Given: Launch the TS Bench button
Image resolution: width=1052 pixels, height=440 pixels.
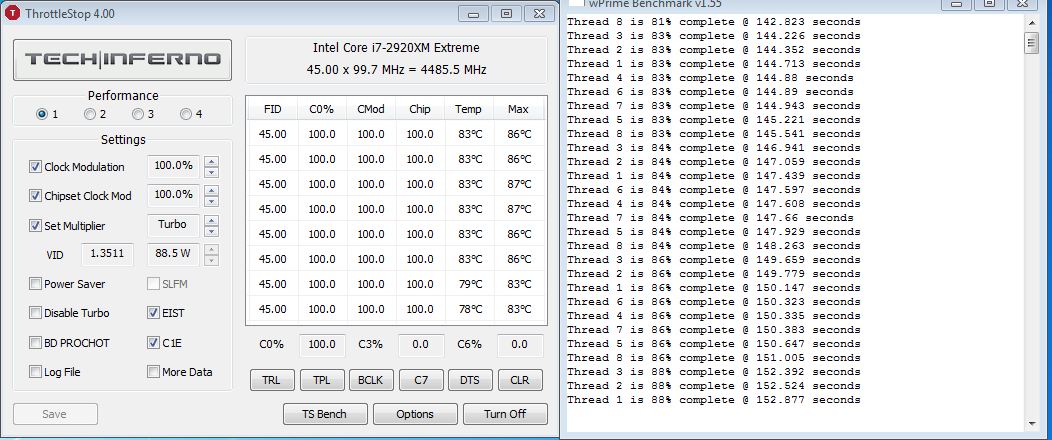Looking at the screenshot, I should tap(325, 414).
